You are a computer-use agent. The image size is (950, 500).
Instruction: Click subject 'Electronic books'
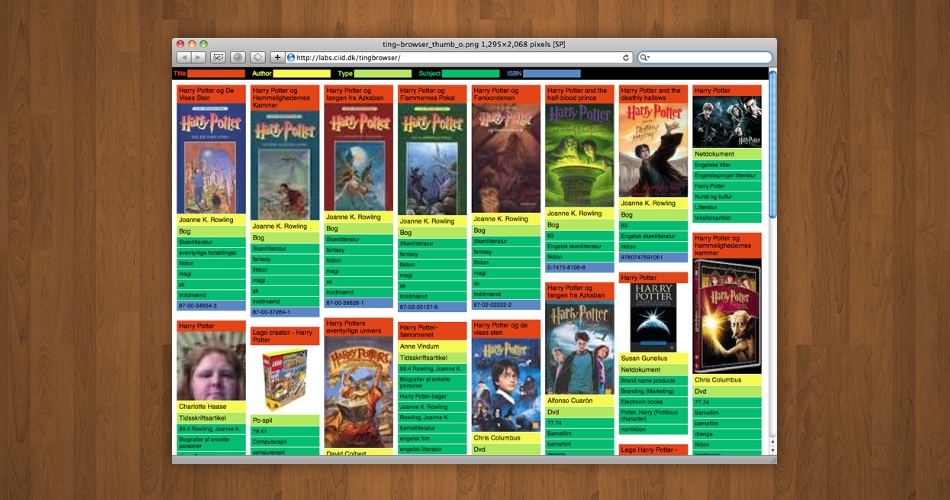[653, 402]
